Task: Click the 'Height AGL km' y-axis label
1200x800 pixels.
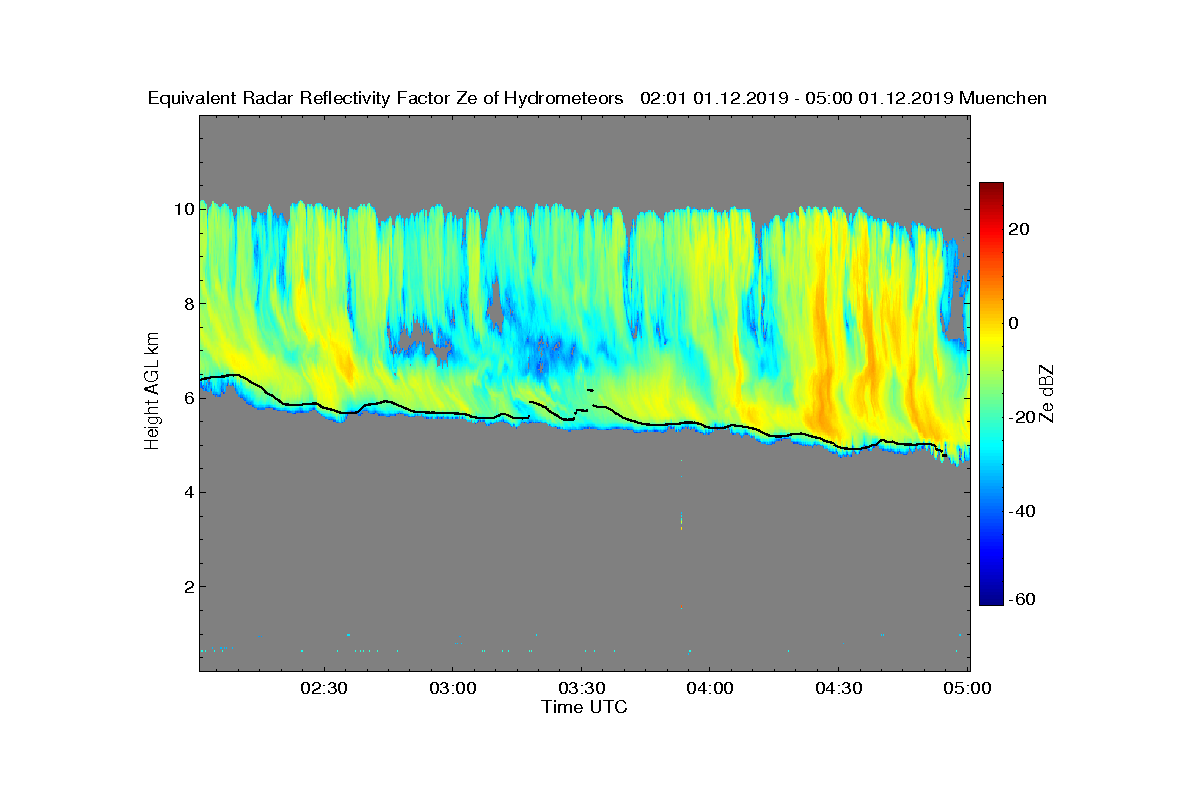Action: pyautogui.click(x=153, y=392)
